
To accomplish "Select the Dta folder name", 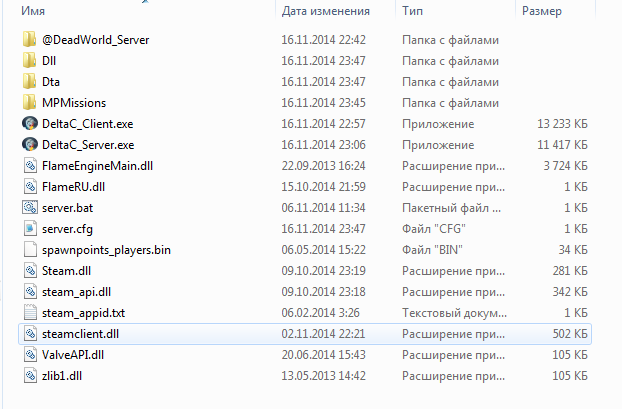I will click(51, 82).
